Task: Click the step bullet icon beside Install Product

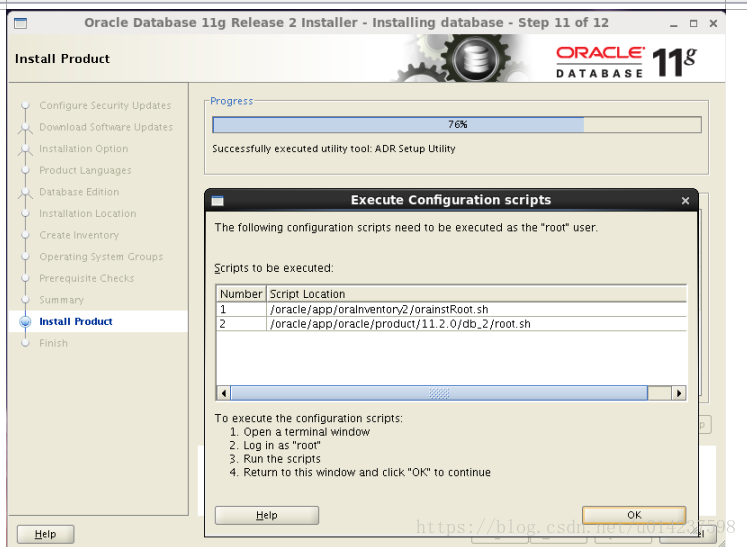Action: [25, 322]
